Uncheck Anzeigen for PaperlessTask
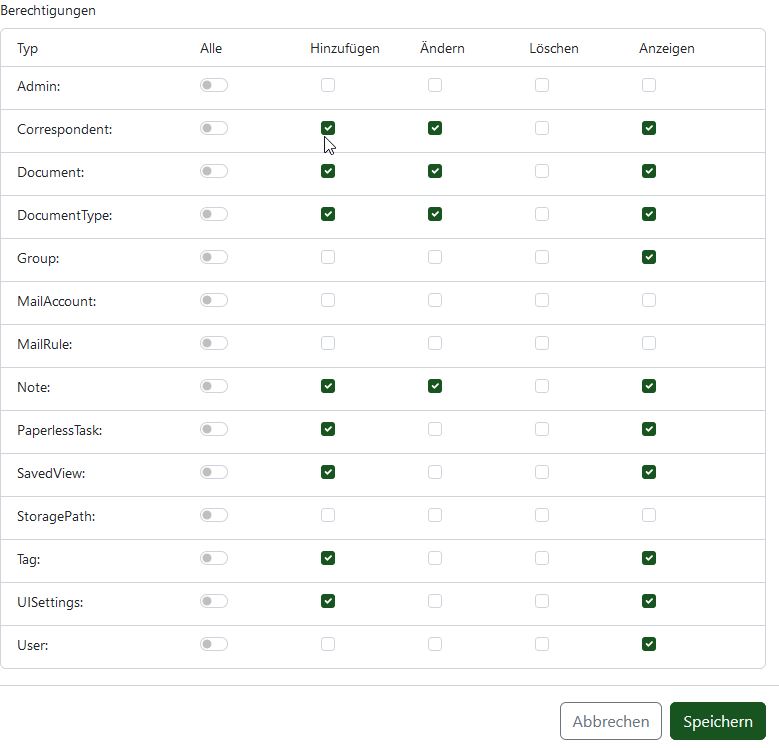Screen dimensions: 779x748 pyautogui.click(x=649, y=429)
